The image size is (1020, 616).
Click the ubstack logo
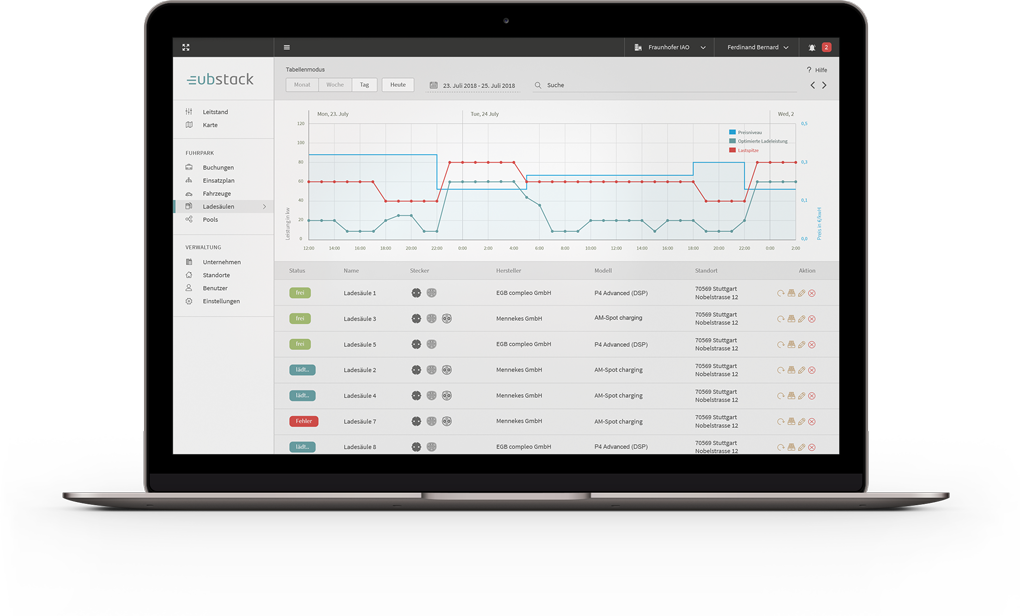[221, 79]
